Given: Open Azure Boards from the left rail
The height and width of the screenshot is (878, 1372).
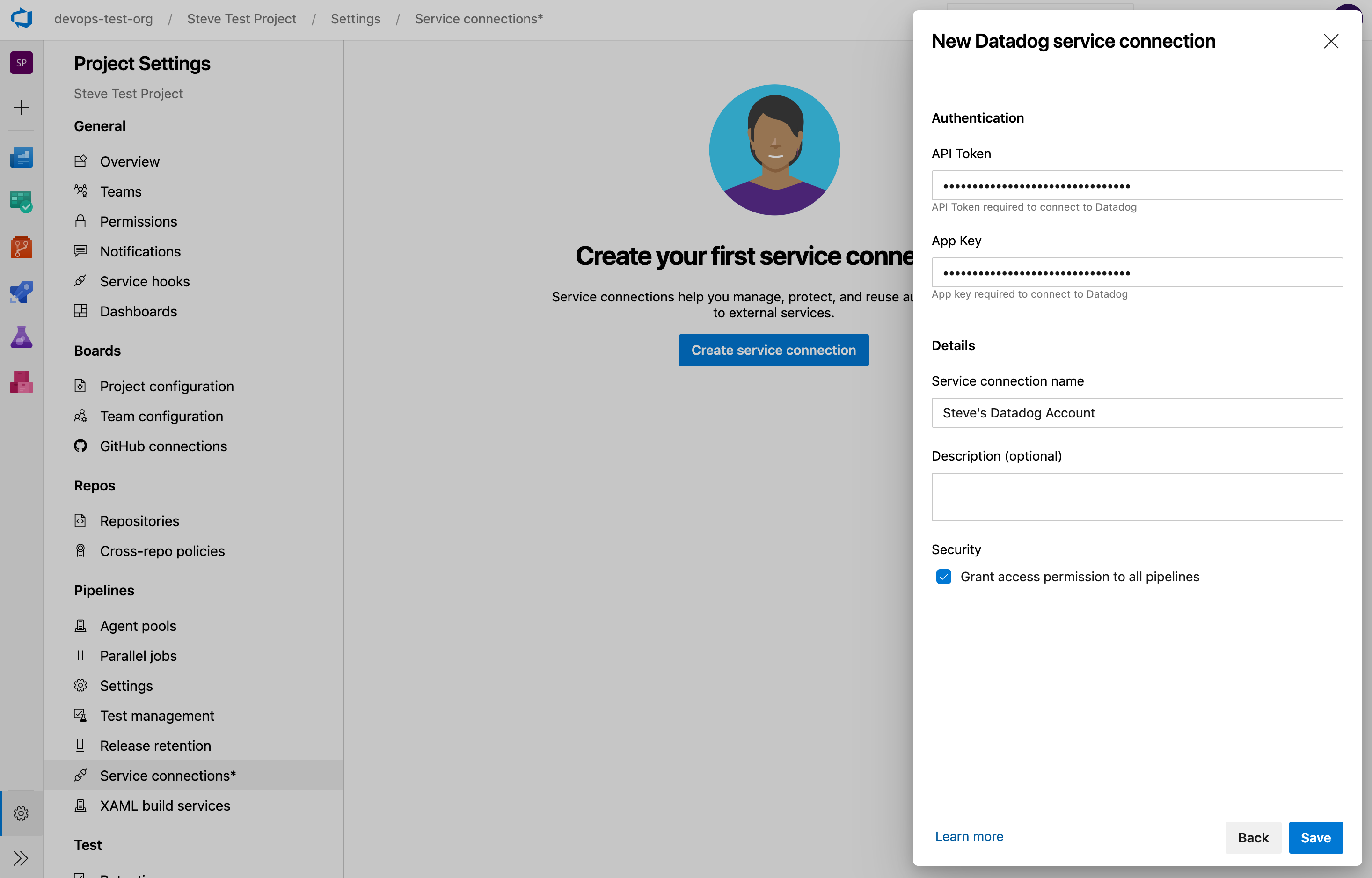Looking at the screenshot, I should 21,201.
